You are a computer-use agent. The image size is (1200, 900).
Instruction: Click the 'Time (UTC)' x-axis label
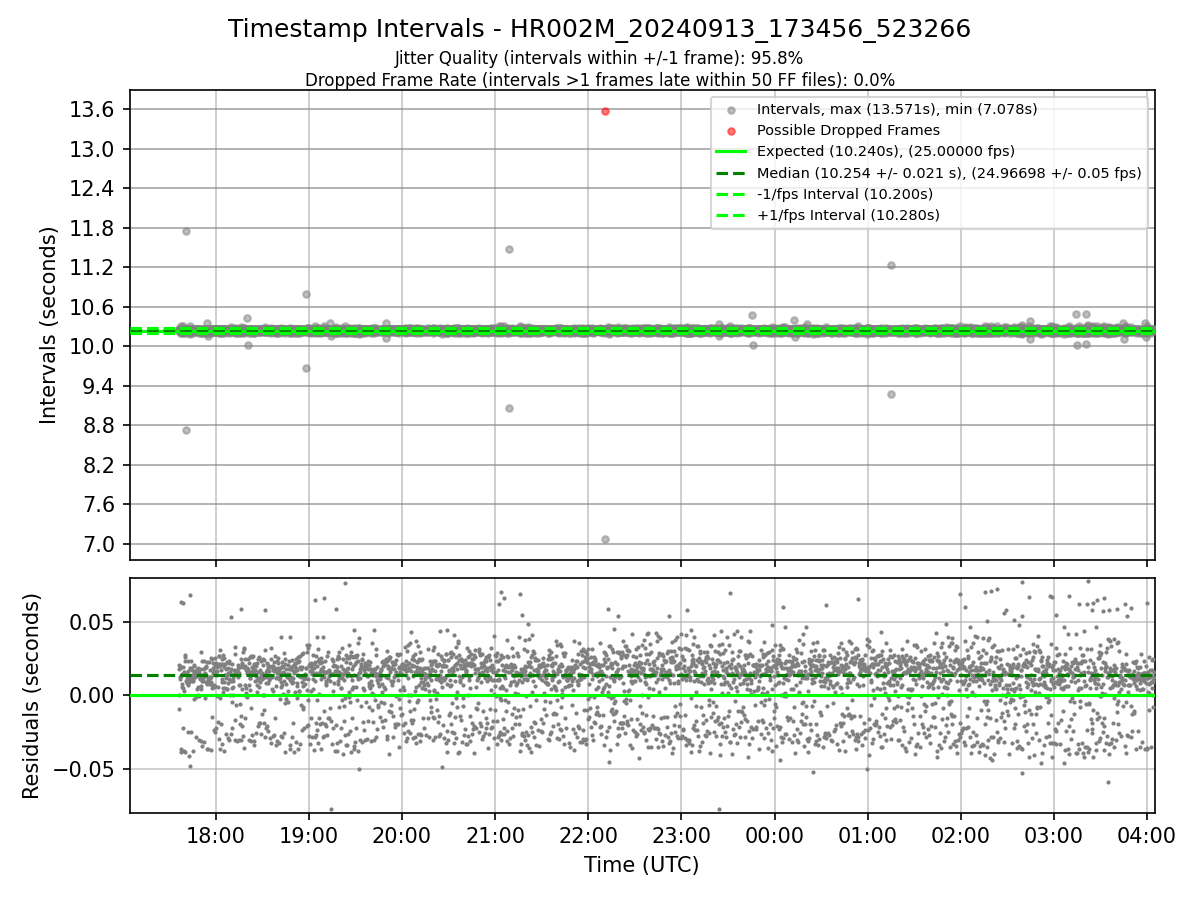pos(642,864)
